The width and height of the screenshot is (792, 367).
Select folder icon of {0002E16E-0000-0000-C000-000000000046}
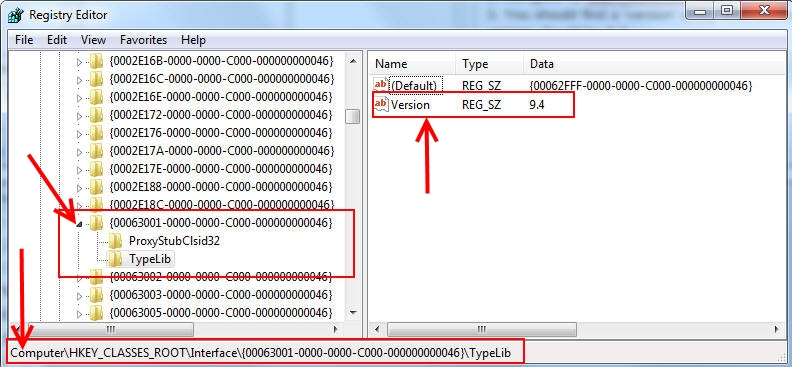96,97
